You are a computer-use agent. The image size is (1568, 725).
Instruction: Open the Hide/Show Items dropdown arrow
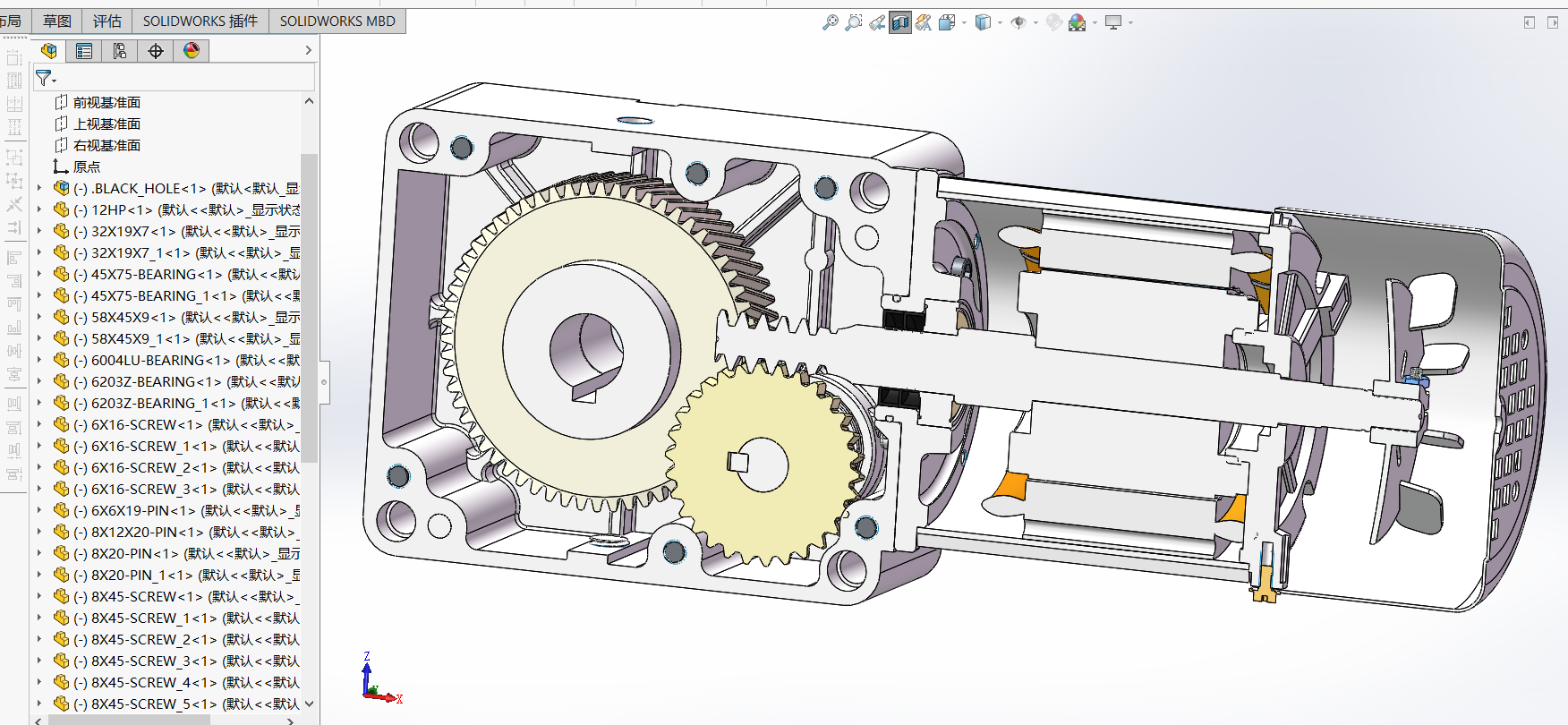pyautogui.click(x=1035, y=23)
